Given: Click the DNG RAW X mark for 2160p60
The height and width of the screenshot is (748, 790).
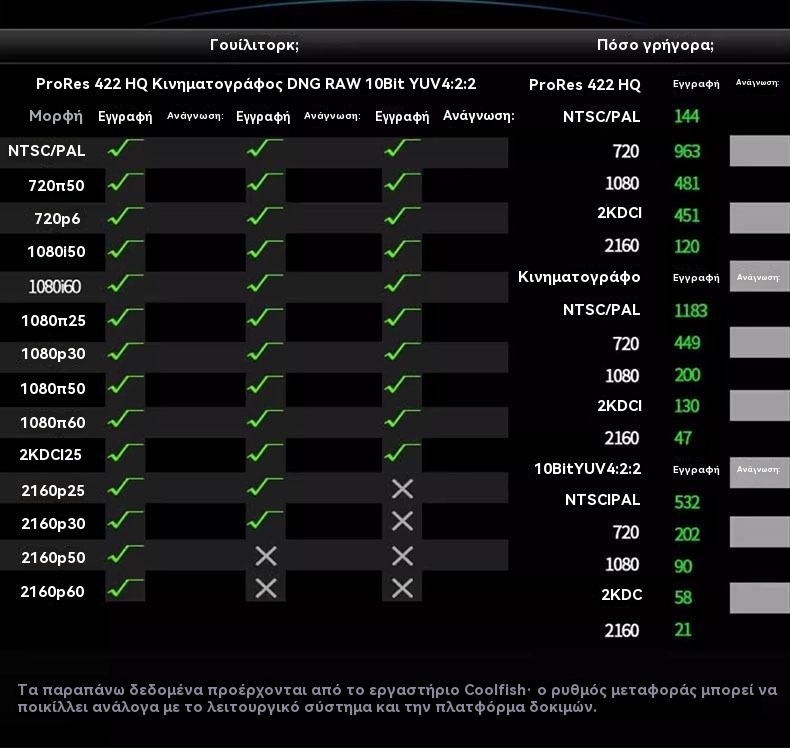Looking at the screenshot, I should coord(265,589).
